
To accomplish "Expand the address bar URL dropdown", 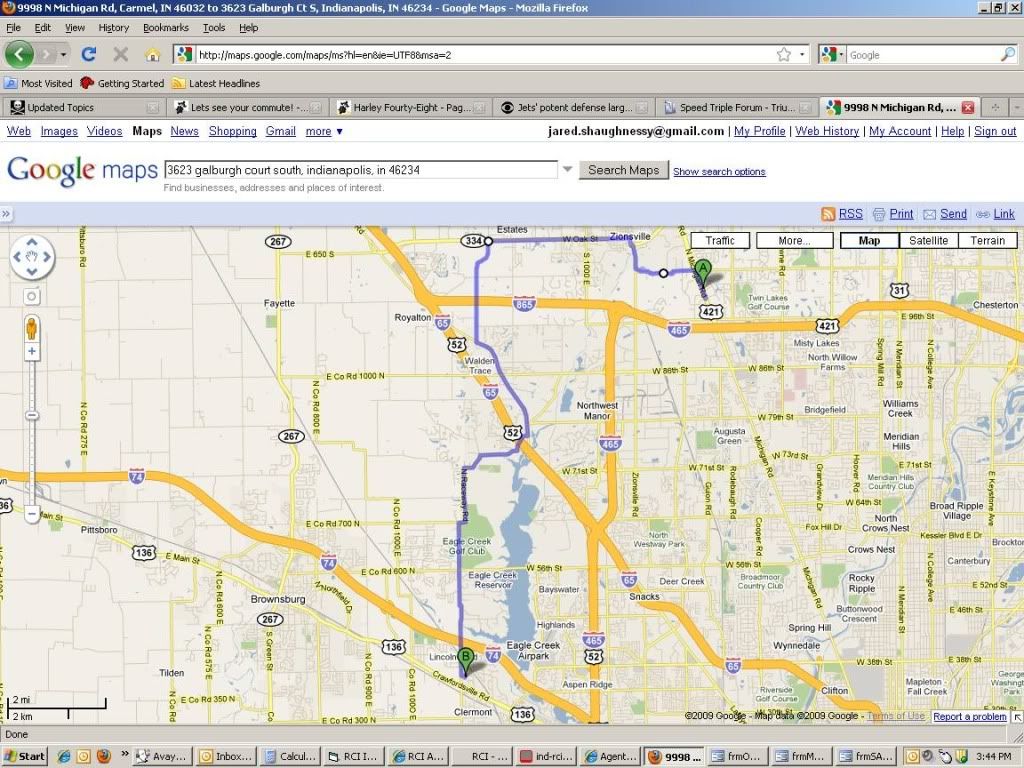I will pyautogui.click(x=802, y=55).
